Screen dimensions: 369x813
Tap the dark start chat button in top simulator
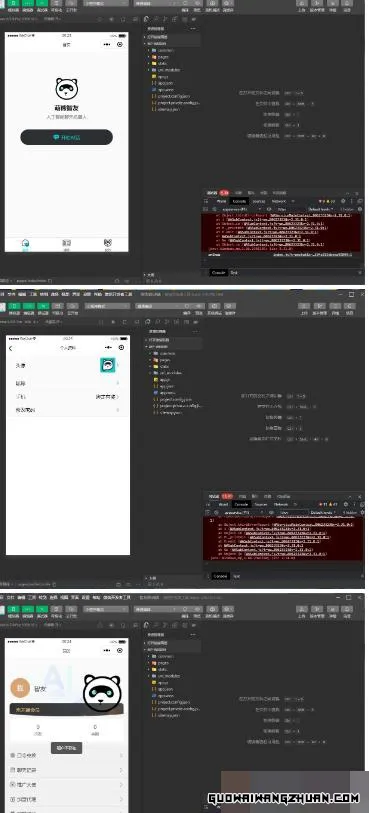(66, 137)
